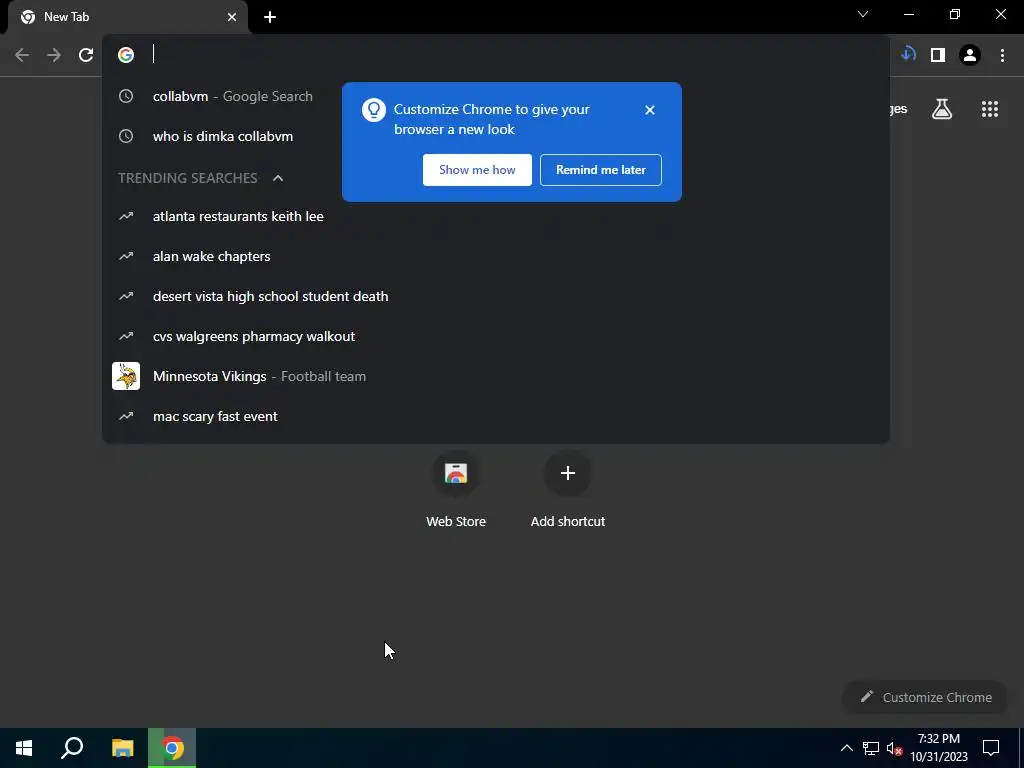The width and height of the screenshot is (1024, 768).
Task: Click the blue update download icon in toolbar
Action: (x=908, y=54)
